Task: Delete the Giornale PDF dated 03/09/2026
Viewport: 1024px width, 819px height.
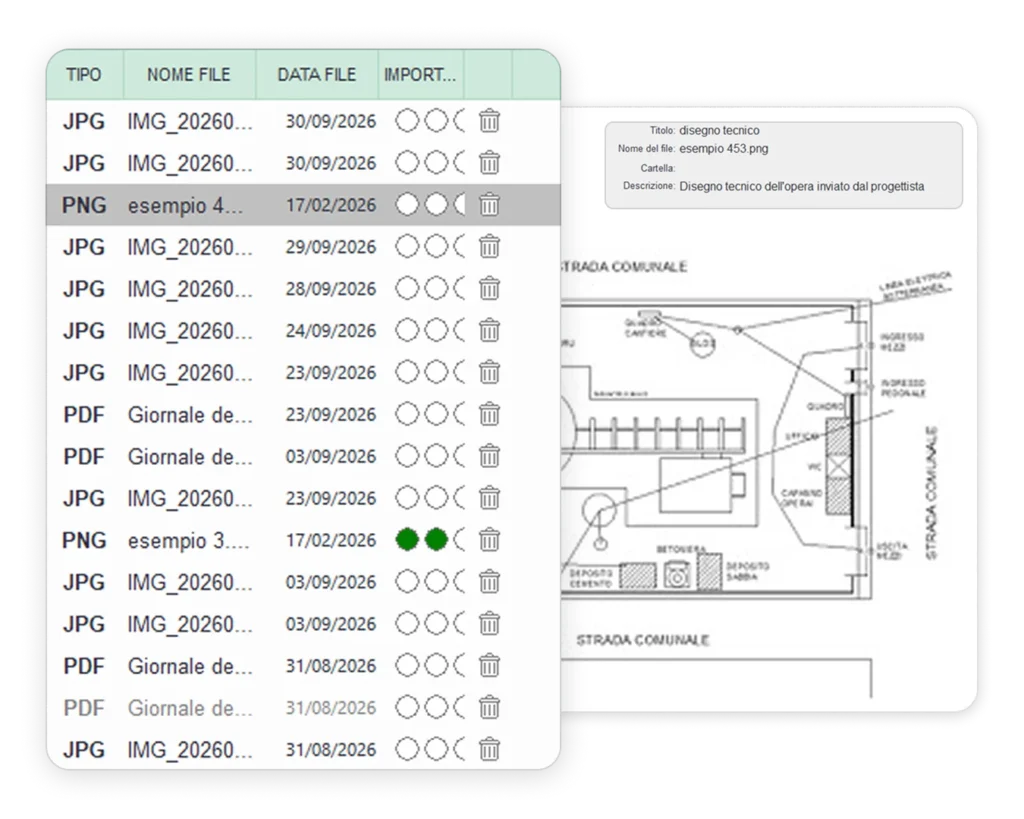Action: [489, 456]
